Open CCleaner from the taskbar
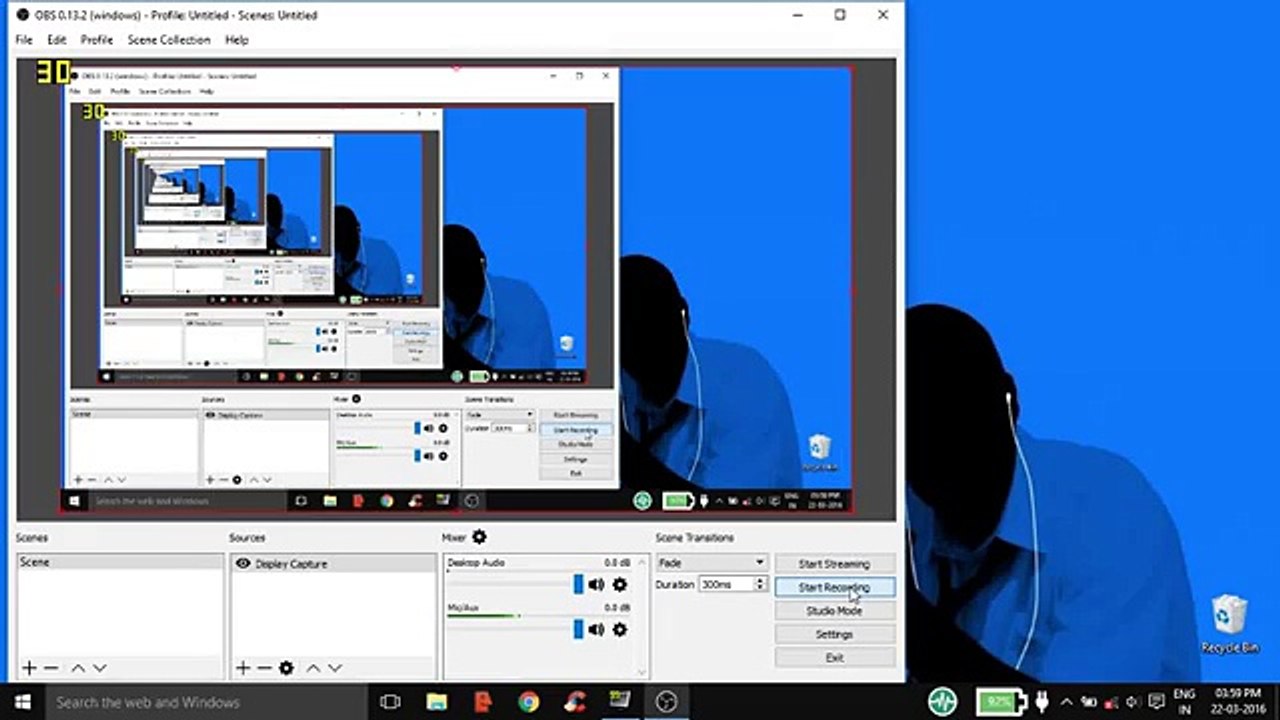This screenshot has height=720, width=1280. point(575,702)
